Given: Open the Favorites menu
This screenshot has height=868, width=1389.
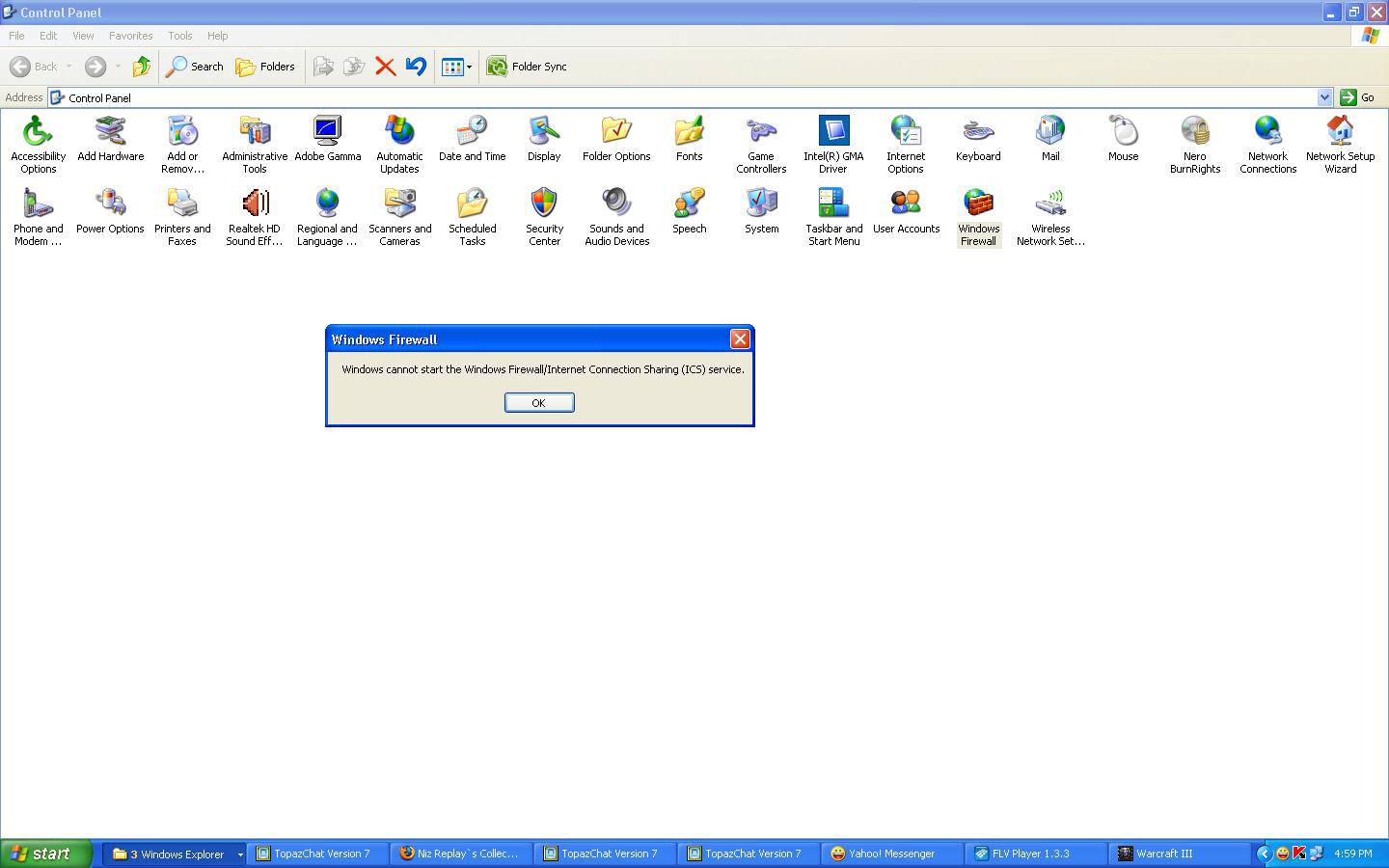Looking at the screenshot, I should click(x=130, y=36).
